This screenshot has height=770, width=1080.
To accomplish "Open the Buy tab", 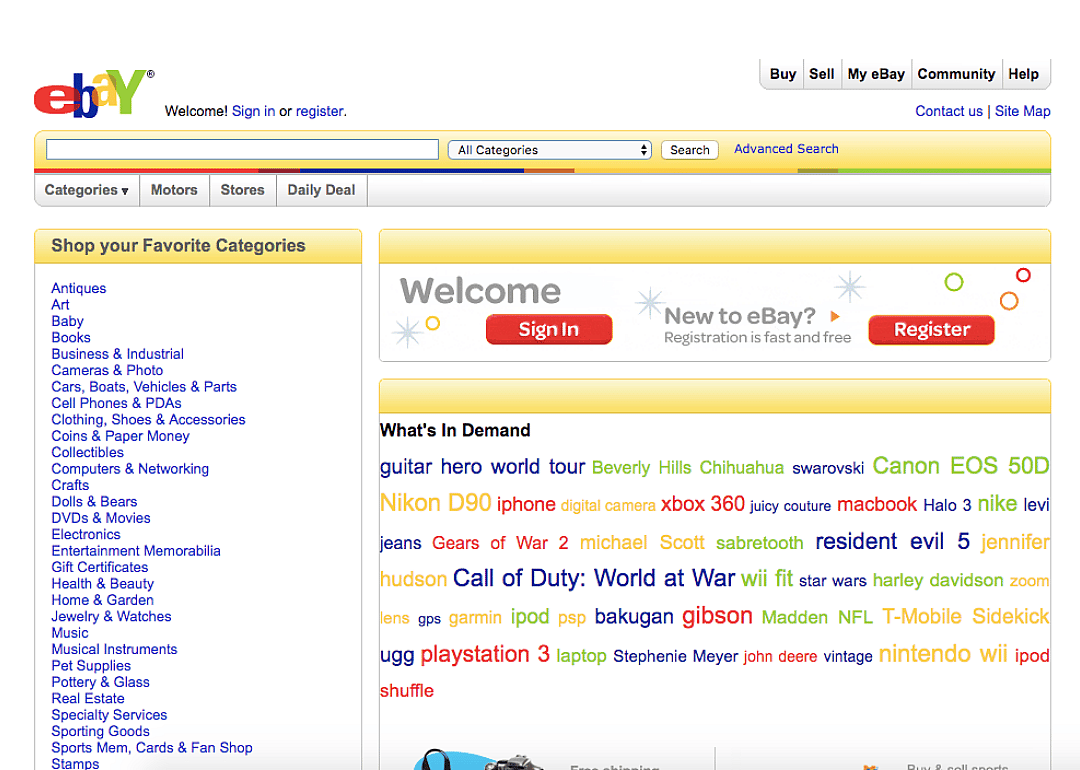I will (782, 74).
